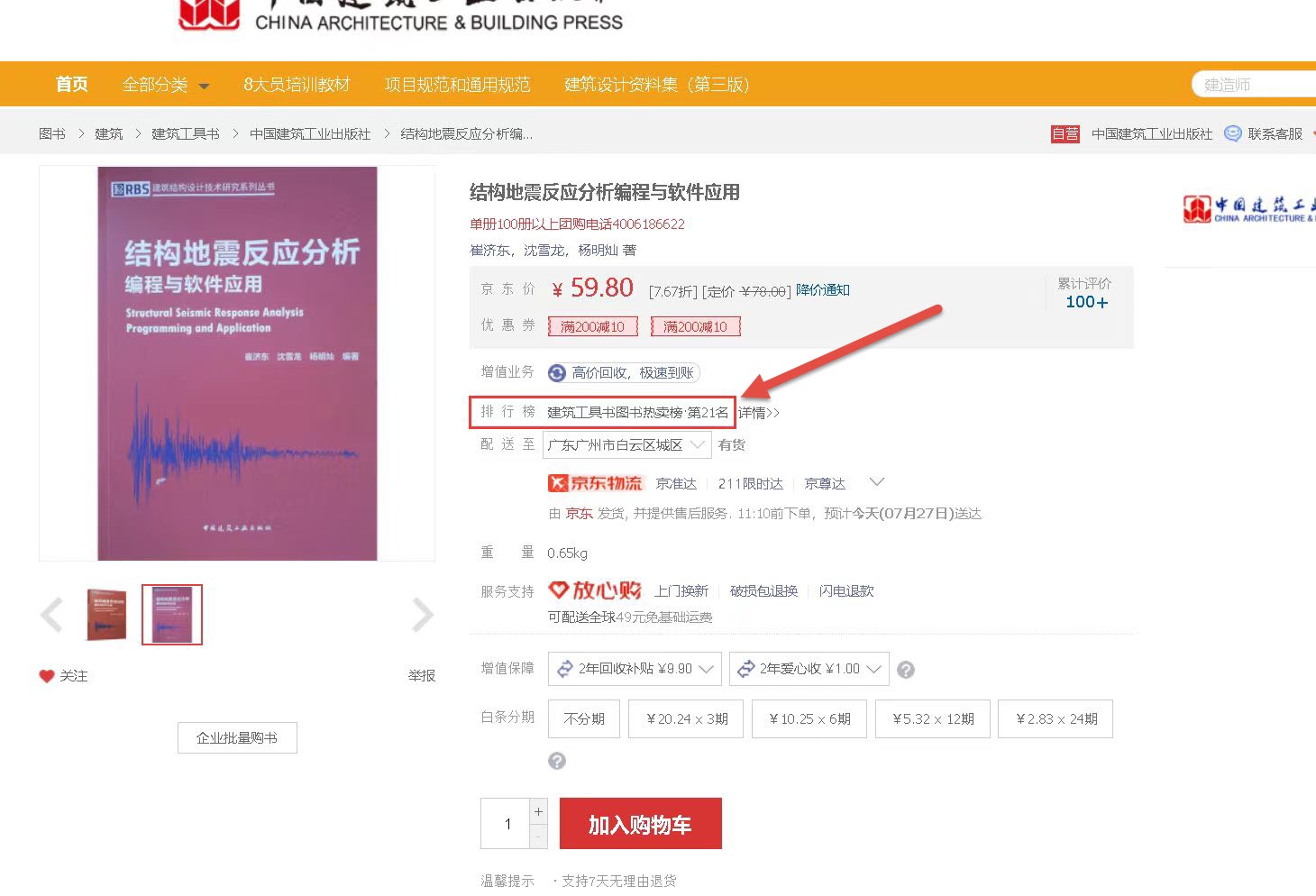This screenshot has height=896, width=1316.
Task: Click the 举报 report link
Action: click(x=421, y=676)
